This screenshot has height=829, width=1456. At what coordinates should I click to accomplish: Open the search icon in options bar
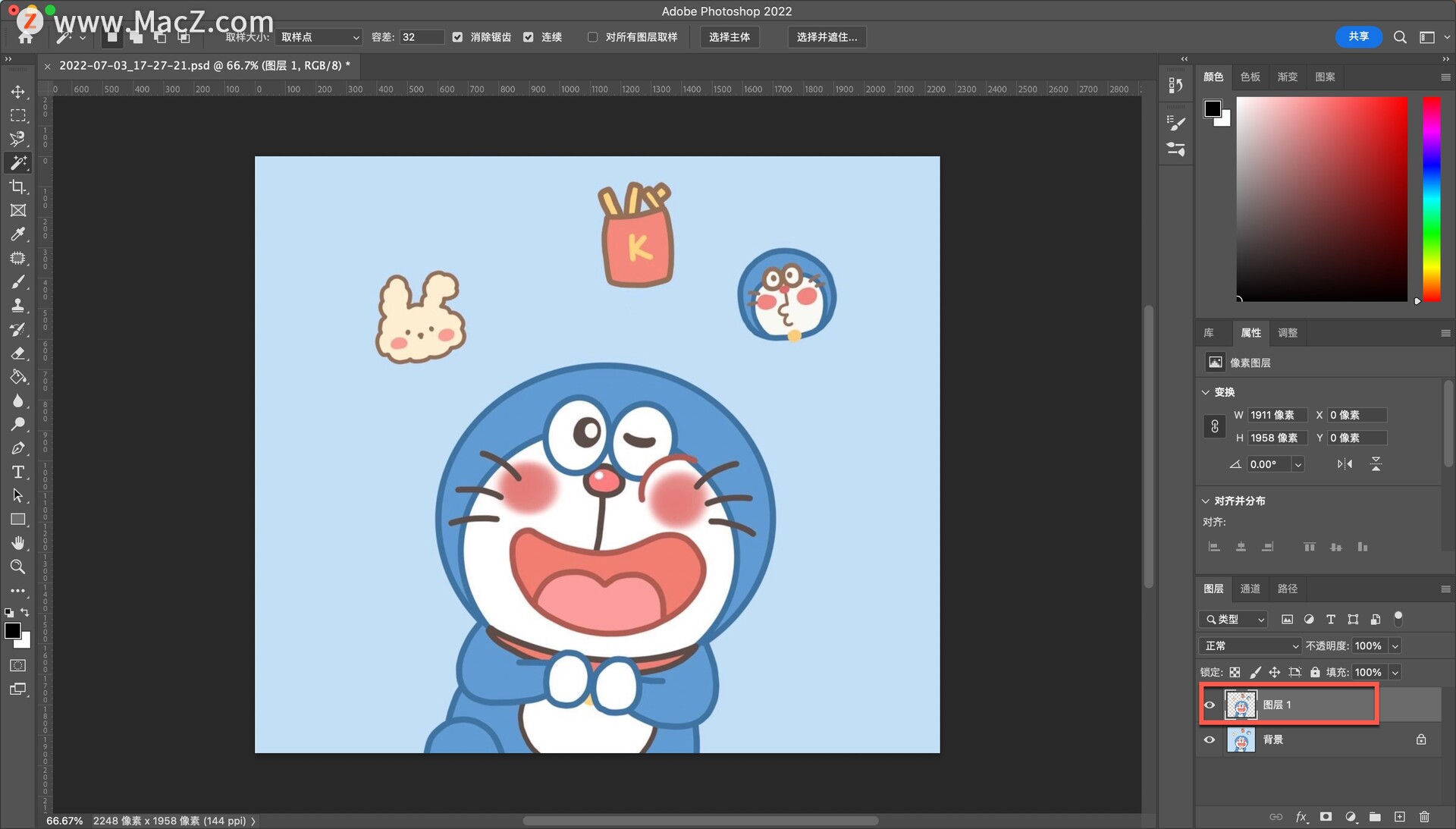point(1400,37)
